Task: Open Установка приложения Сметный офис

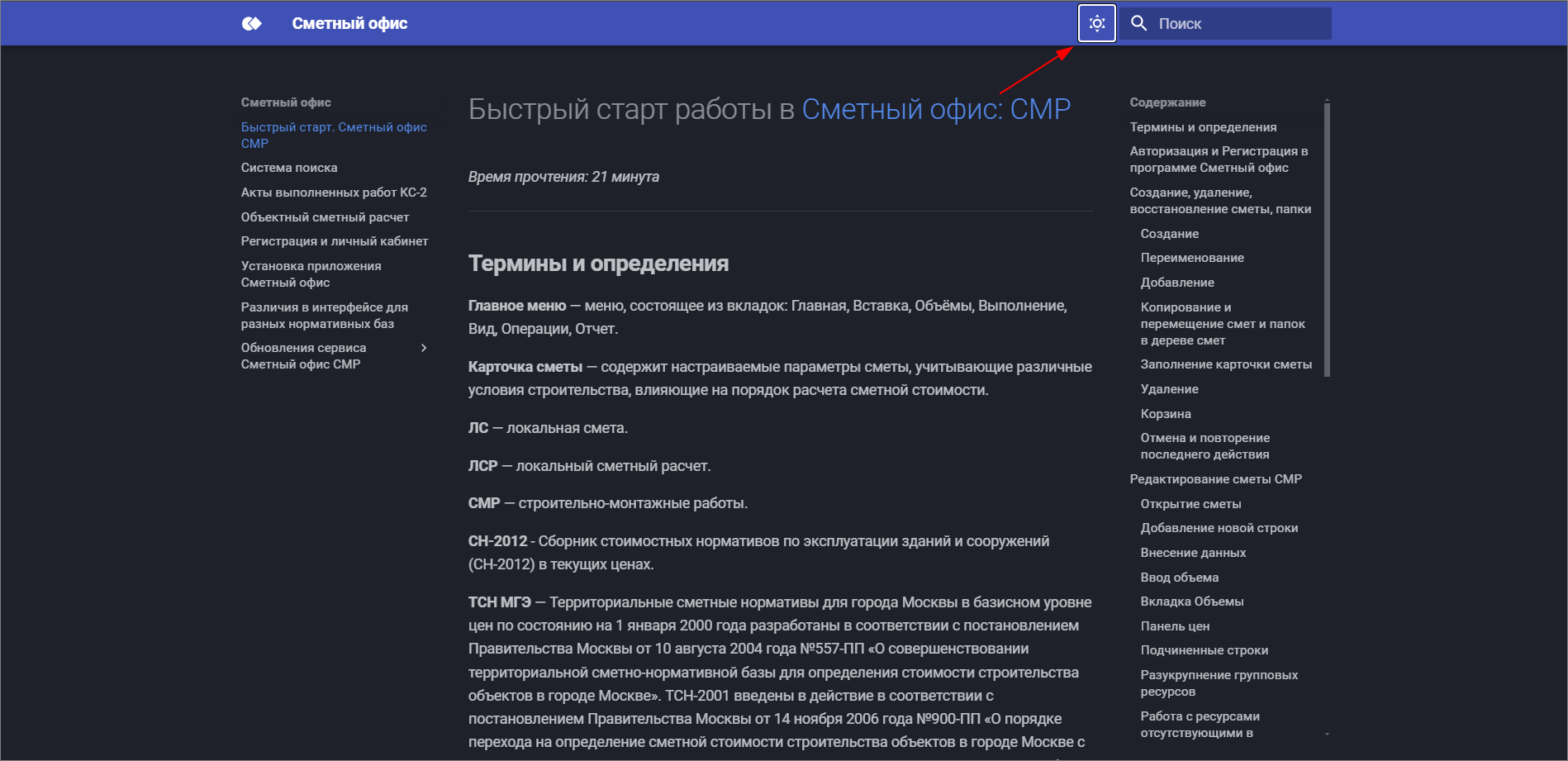Action: [x=311, y=273]
